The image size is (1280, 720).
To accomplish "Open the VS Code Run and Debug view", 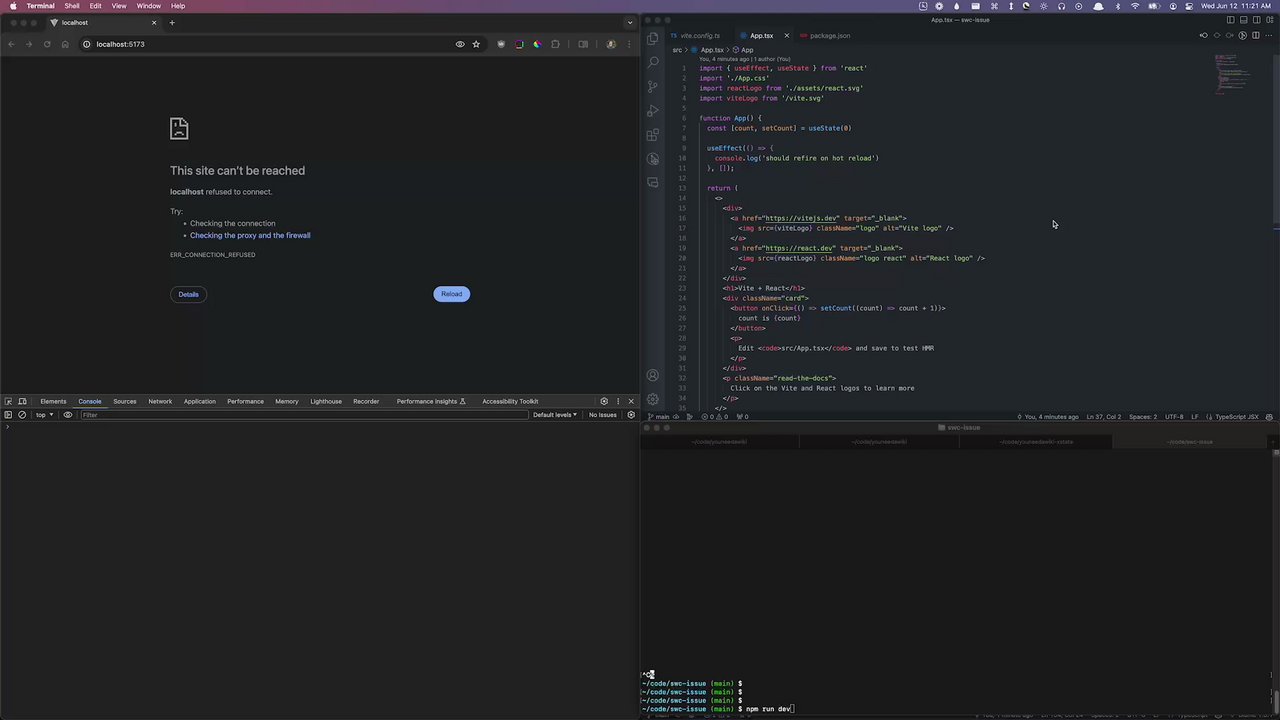I will click(653, 110).
